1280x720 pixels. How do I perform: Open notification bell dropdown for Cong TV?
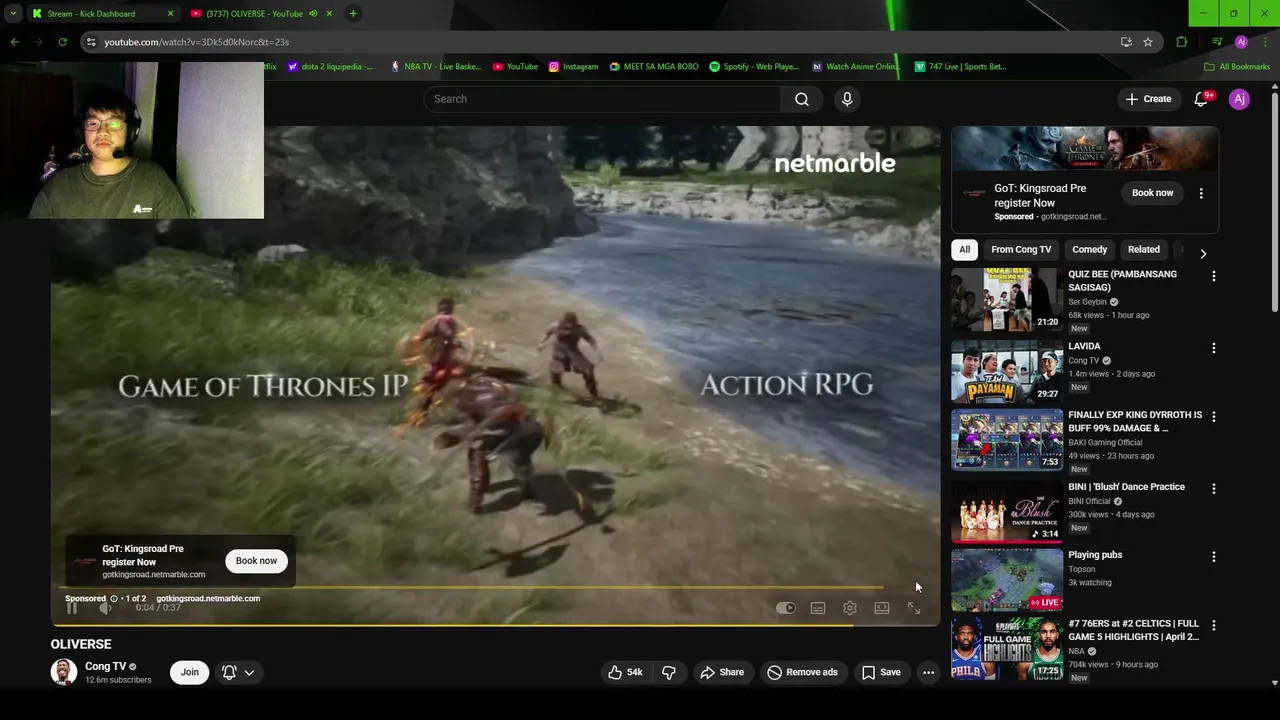pyautogui.click(x=238, y=672)
